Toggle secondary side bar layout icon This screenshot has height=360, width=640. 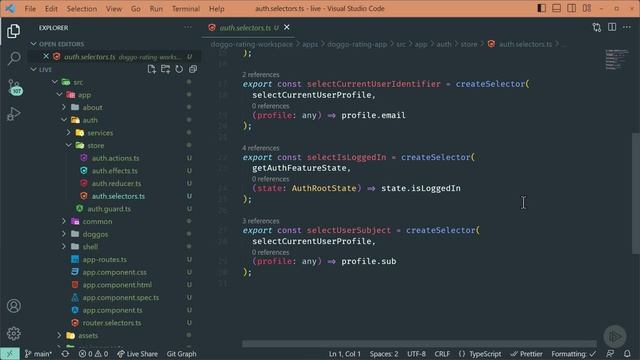point(571,8)
